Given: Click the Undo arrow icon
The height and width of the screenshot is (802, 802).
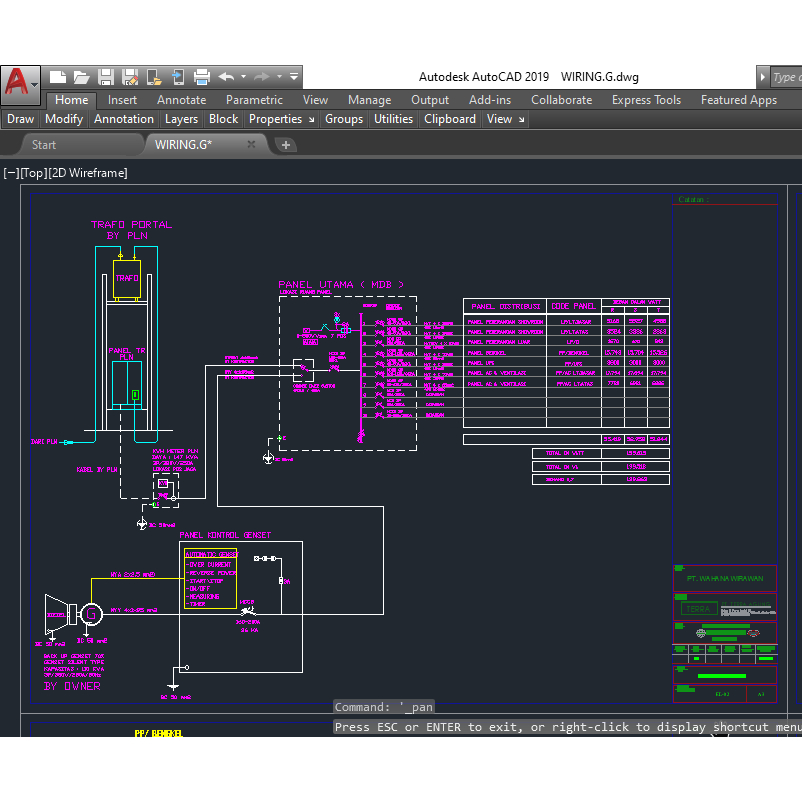Looking at the screenshot, I should [x=225, y=76].
